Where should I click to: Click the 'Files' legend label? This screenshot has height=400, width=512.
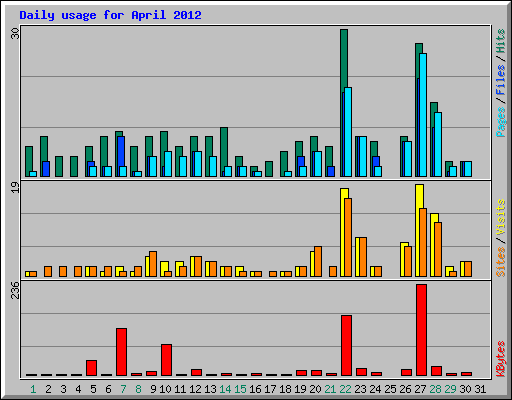coord(501,80)
